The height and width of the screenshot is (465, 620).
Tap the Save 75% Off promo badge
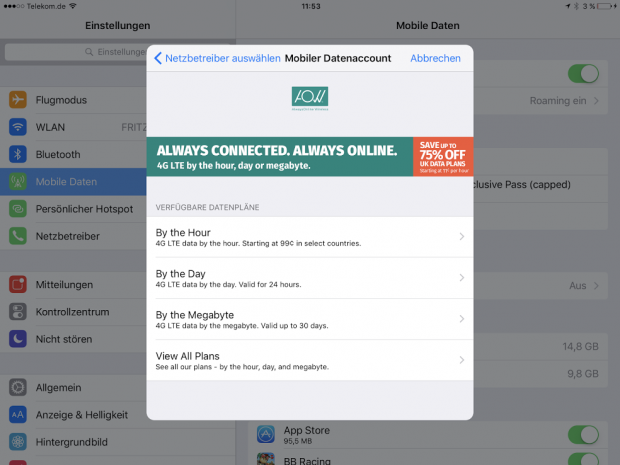tap(443, 157)
